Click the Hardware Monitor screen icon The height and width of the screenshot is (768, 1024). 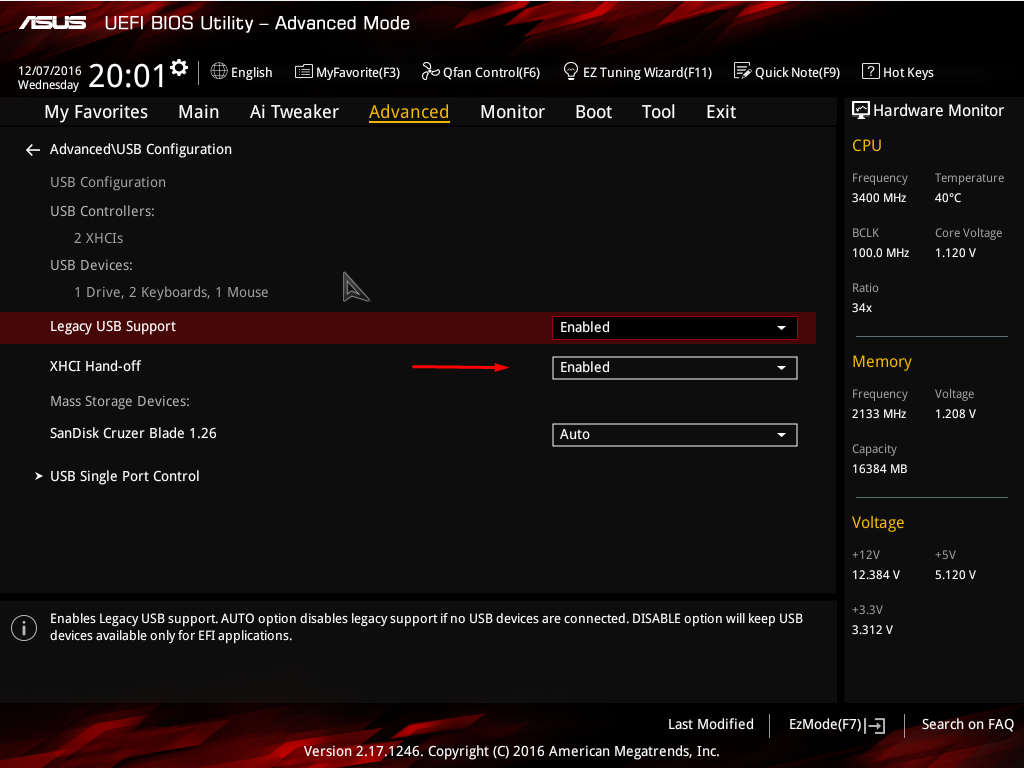861,110
